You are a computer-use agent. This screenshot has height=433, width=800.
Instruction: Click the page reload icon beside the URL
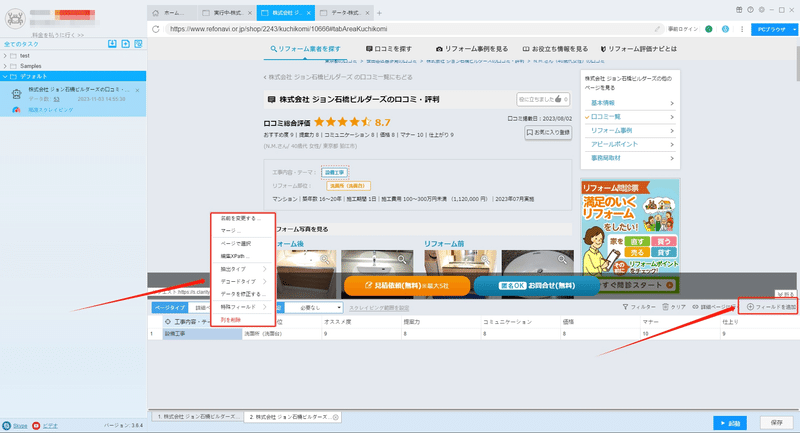(x=156, y=29)
